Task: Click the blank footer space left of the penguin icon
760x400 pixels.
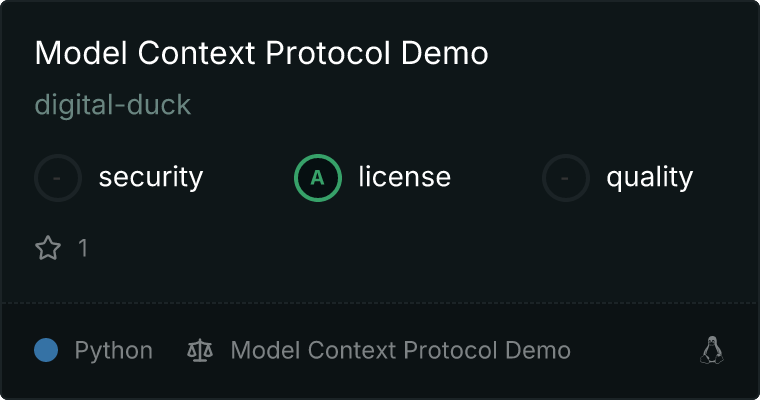Action: (x=635, y=350)
